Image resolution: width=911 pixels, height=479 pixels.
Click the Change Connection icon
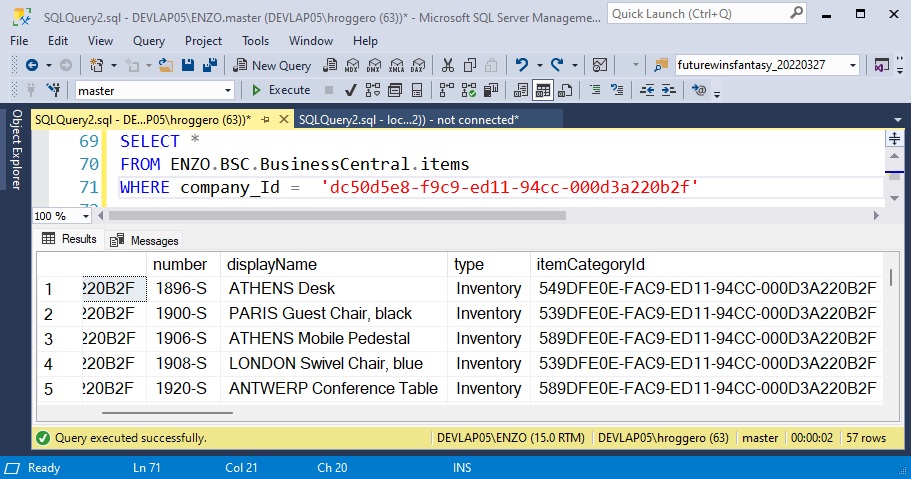[x=53, y=90]
